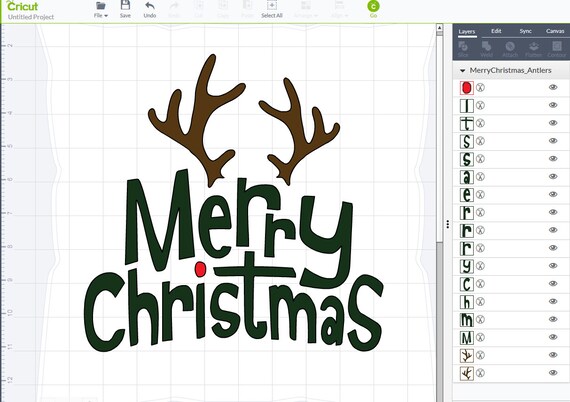Click the red nose dot on canvas
The image size is (570, 402).
click(x=200, y=269)
